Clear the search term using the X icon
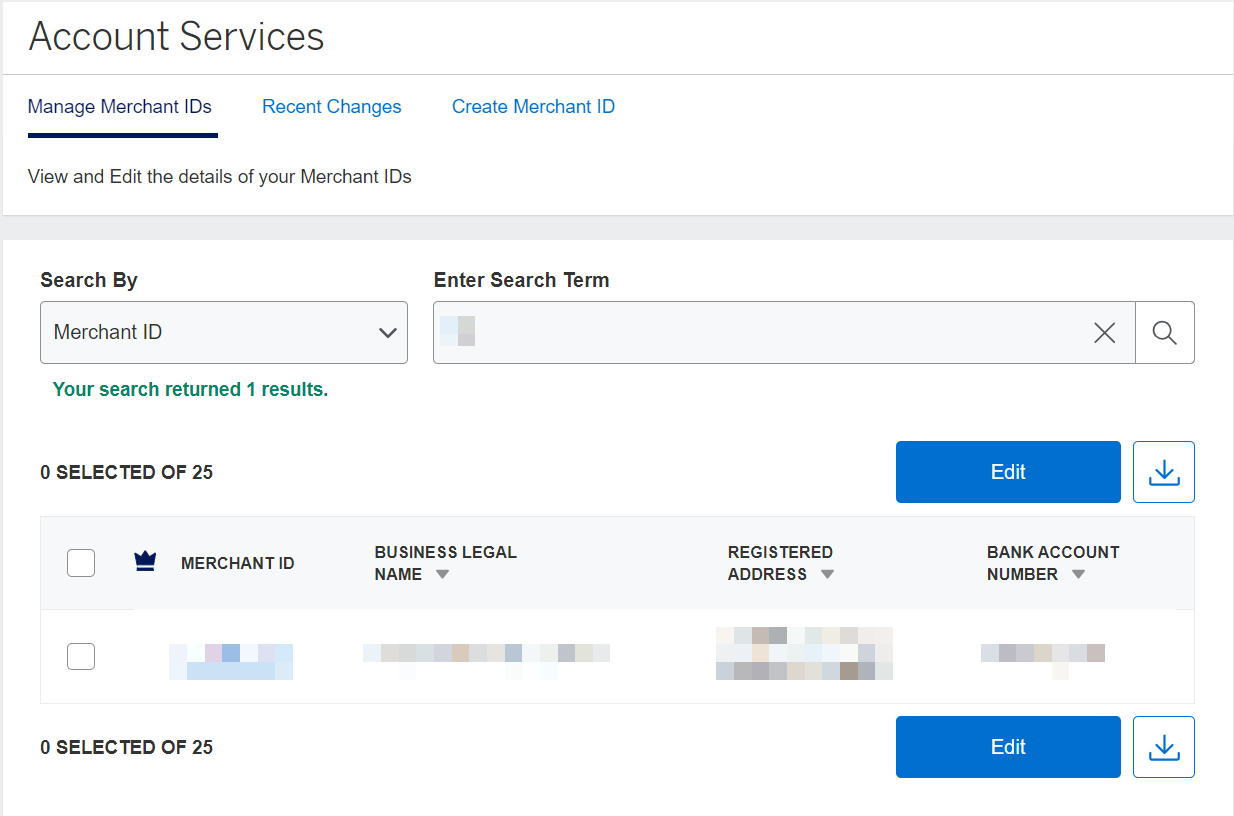The image size is (1234, 816). pyautogui.click(x=1104, y=332)
